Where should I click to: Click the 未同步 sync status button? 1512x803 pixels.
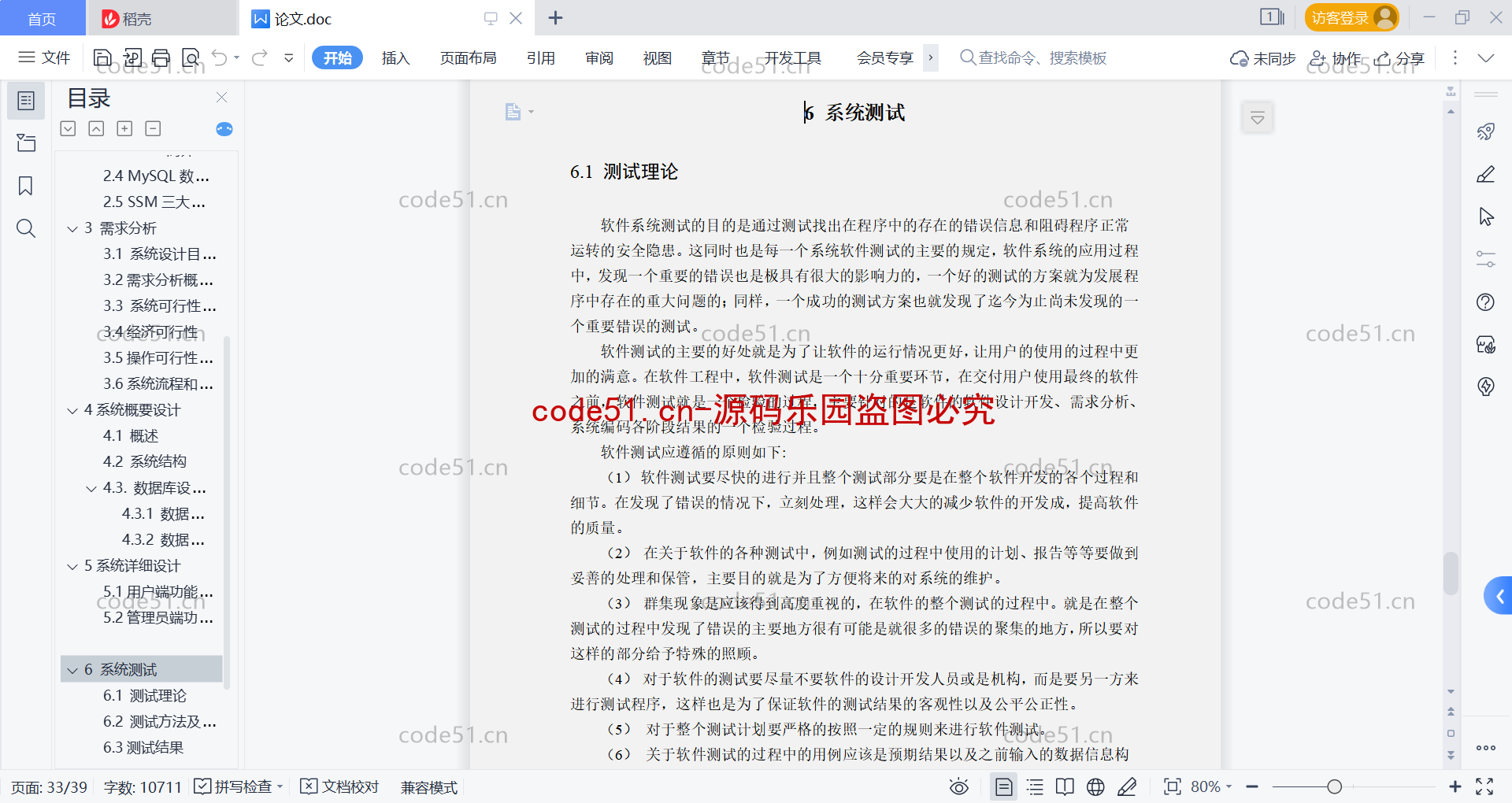1263,58
